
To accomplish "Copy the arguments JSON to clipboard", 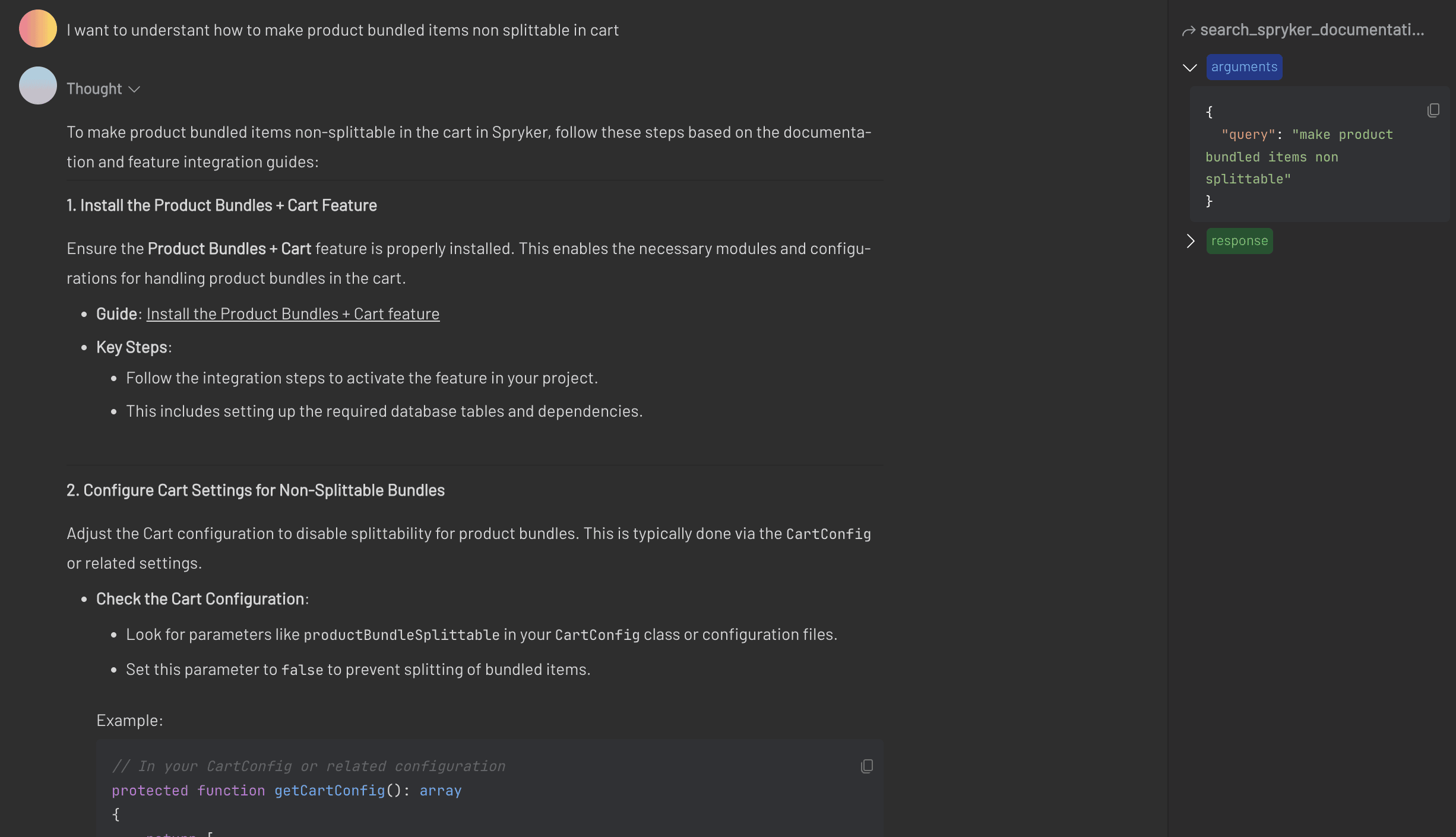I will pos(1433,110).
